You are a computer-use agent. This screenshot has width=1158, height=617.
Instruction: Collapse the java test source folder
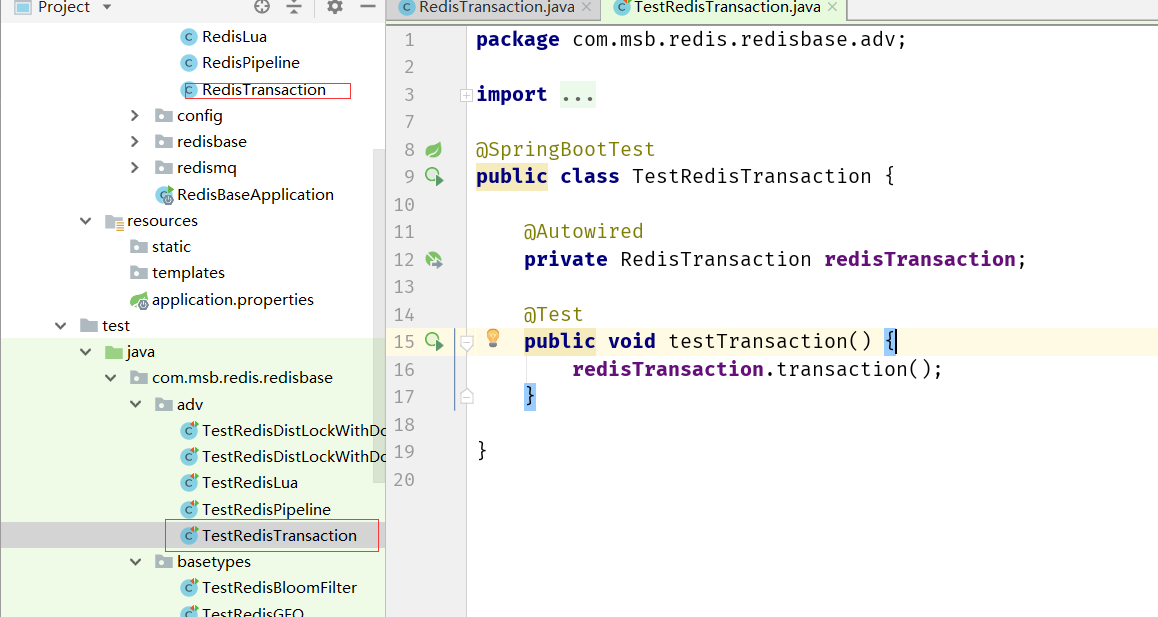coord(86,352)
